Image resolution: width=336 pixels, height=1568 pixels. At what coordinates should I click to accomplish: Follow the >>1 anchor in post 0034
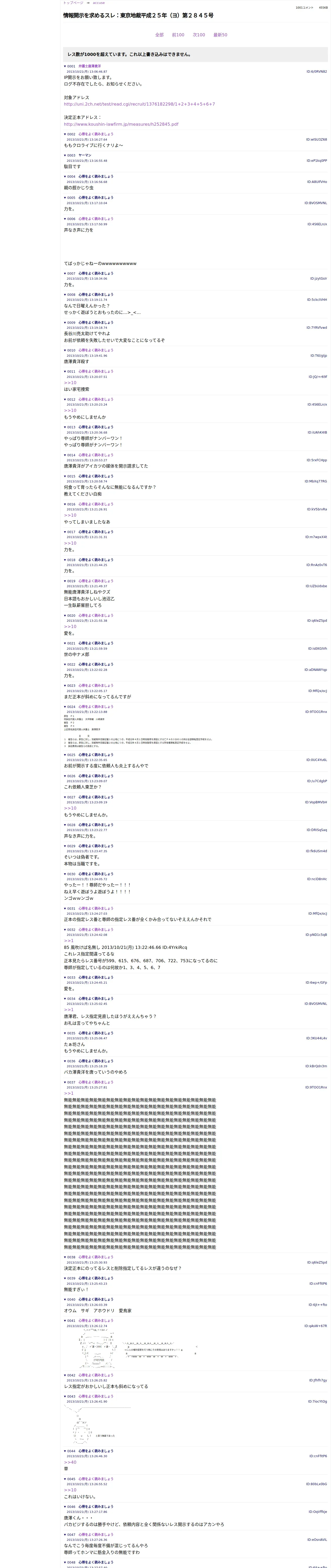pos(69,1010)
